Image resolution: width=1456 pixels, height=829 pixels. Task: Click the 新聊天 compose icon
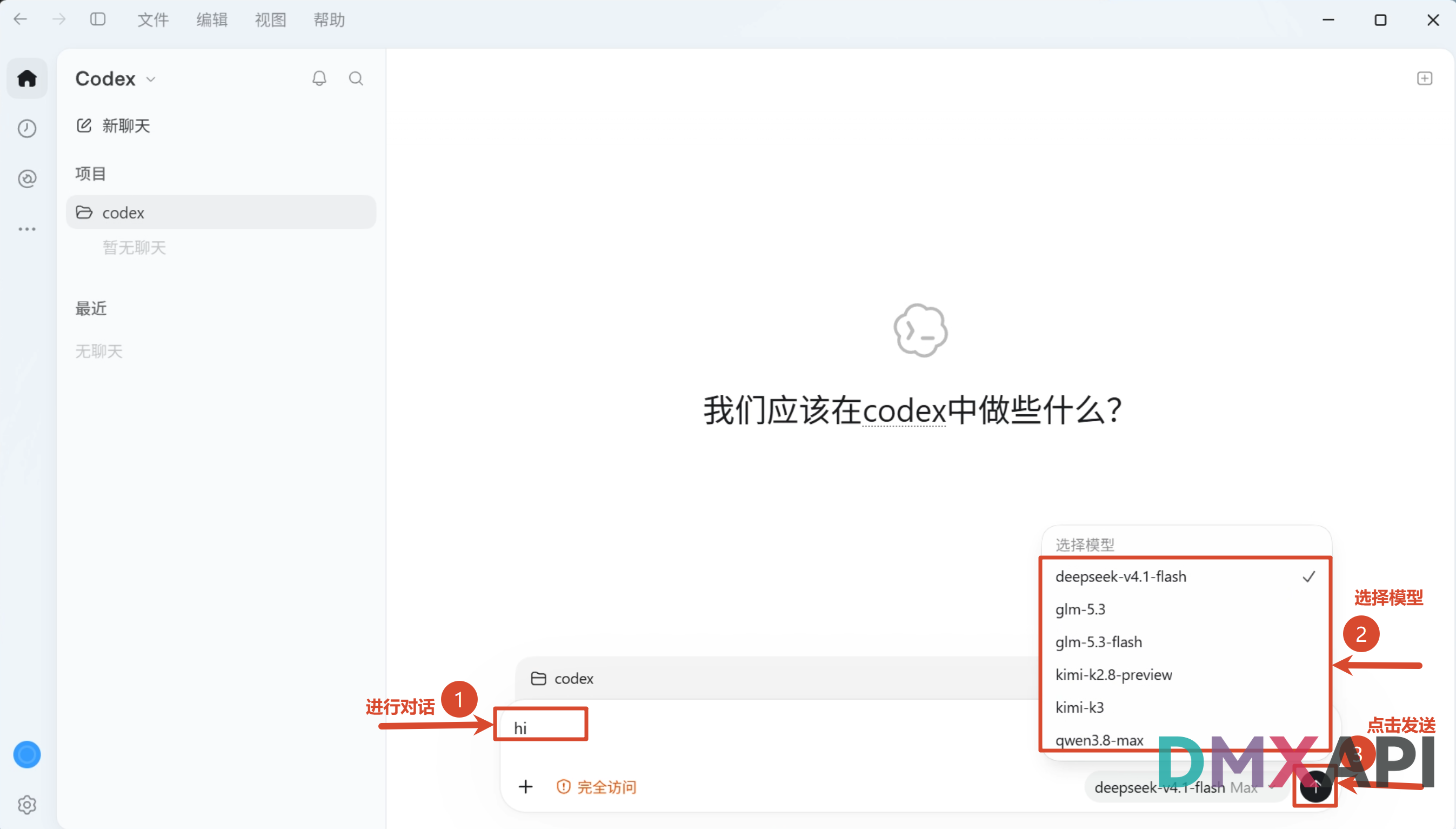(84, 125)
